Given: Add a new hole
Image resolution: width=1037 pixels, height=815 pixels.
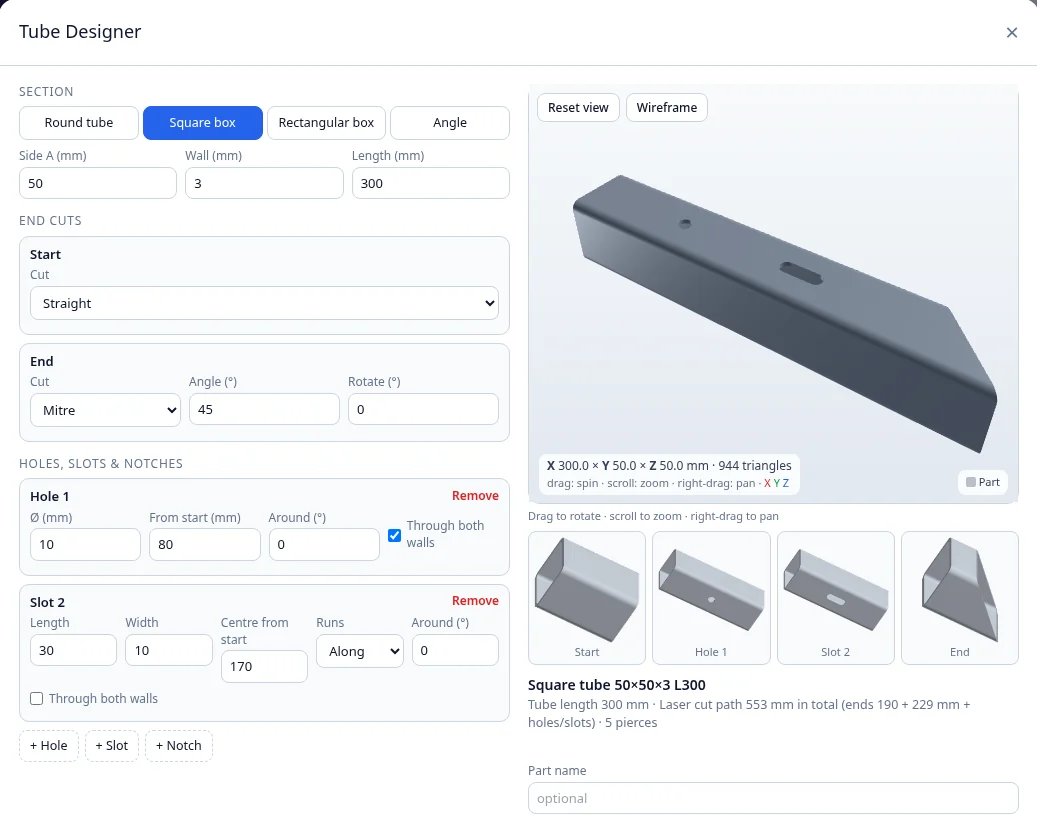Looking at the screenshot, I should tap(49, 746).
